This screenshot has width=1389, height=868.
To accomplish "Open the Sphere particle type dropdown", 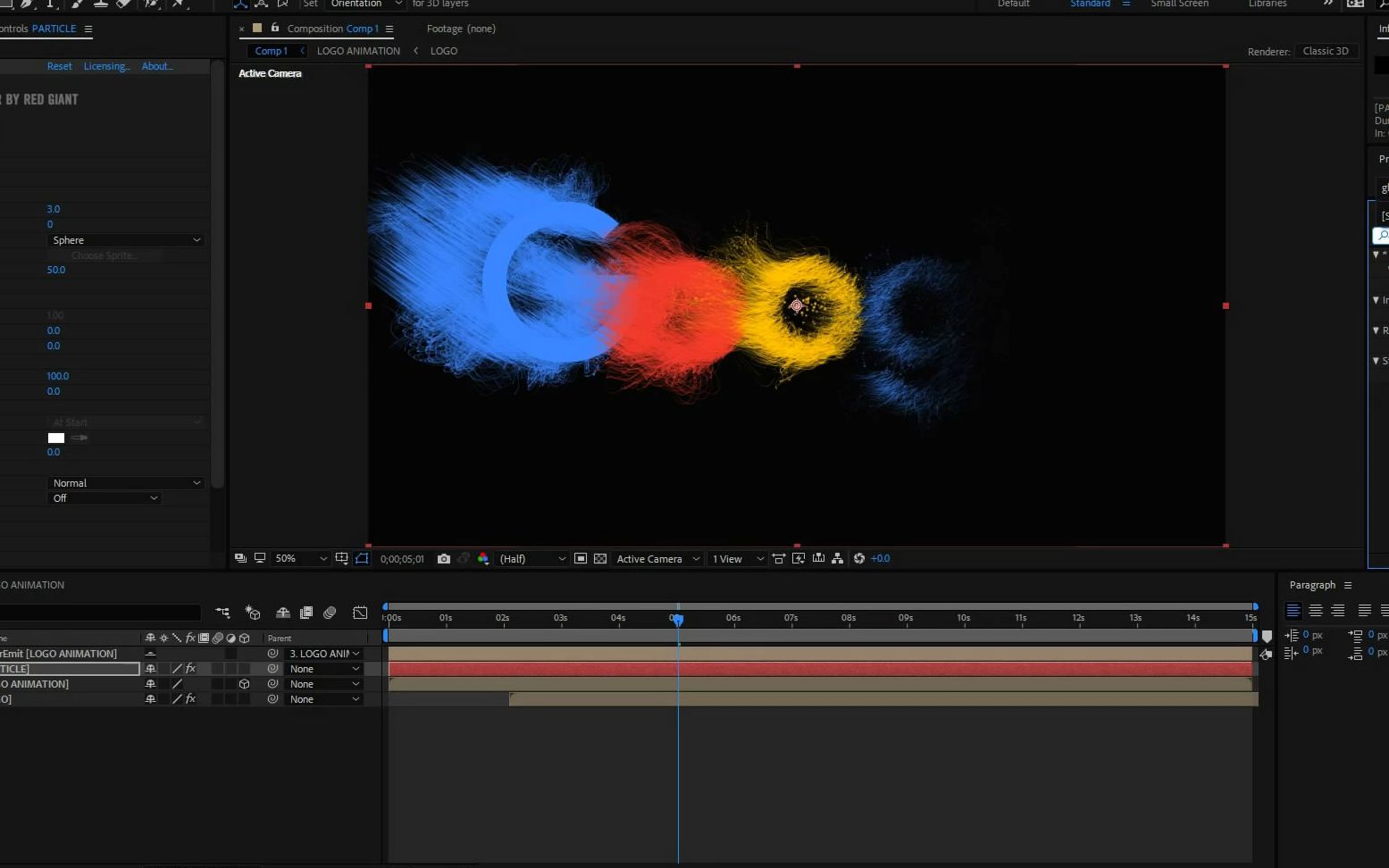I will tap(125, 240).
